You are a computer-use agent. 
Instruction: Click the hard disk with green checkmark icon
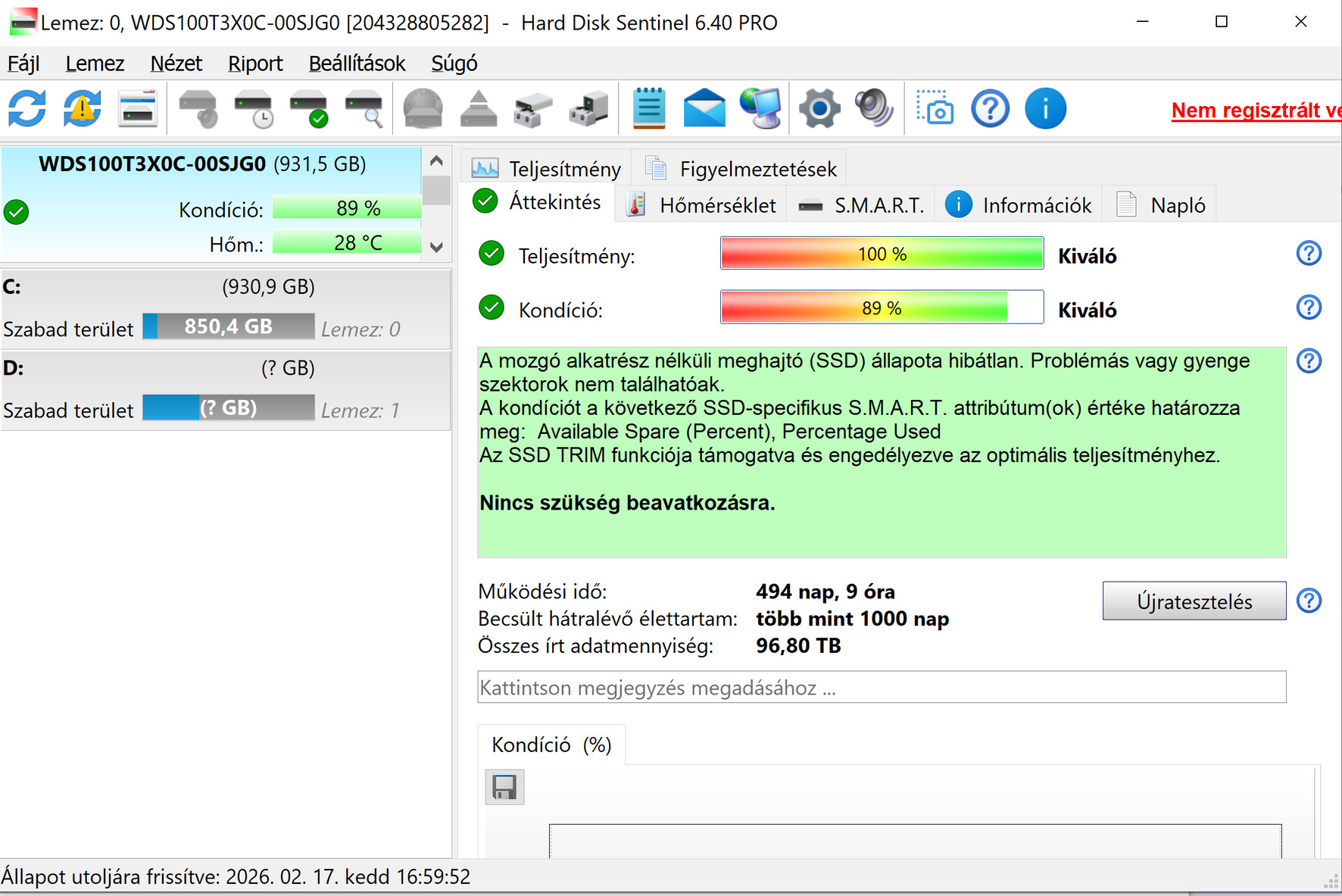[309, 108]
